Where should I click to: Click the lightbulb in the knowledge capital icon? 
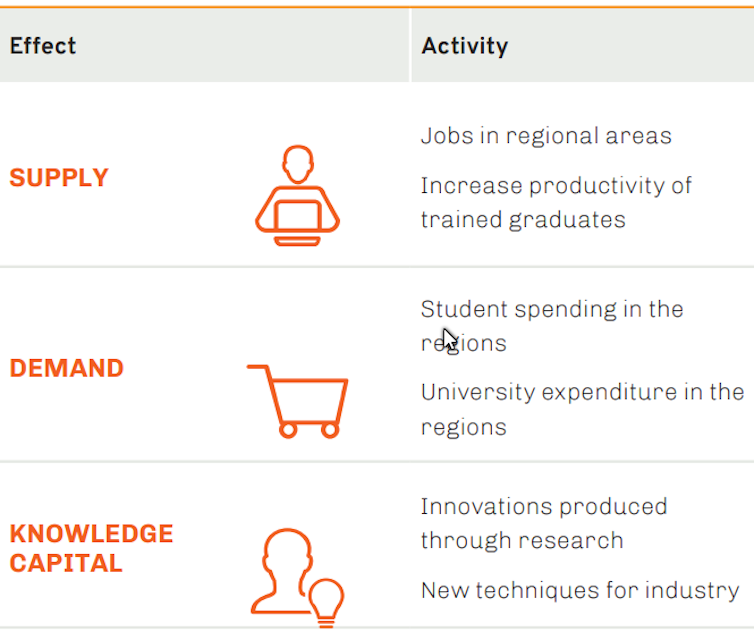click(x=325, y=600)
